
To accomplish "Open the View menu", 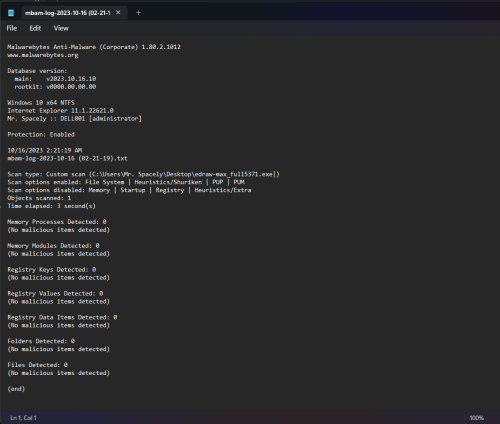I will (x=61, y=28).
